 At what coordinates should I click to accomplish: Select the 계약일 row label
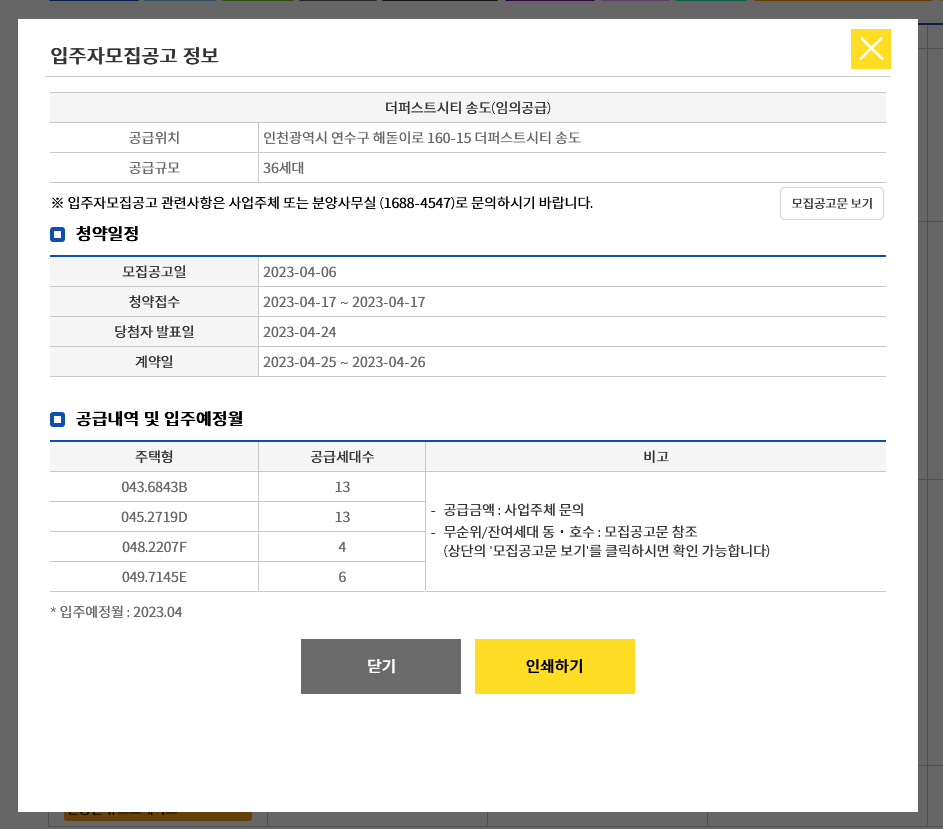click(154, 362)
